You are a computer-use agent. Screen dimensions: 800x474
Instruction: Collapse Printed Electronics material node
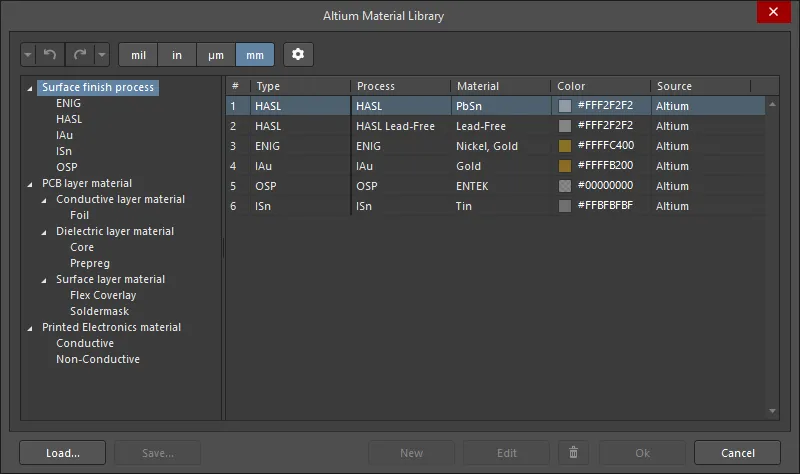tap(30, 328)
